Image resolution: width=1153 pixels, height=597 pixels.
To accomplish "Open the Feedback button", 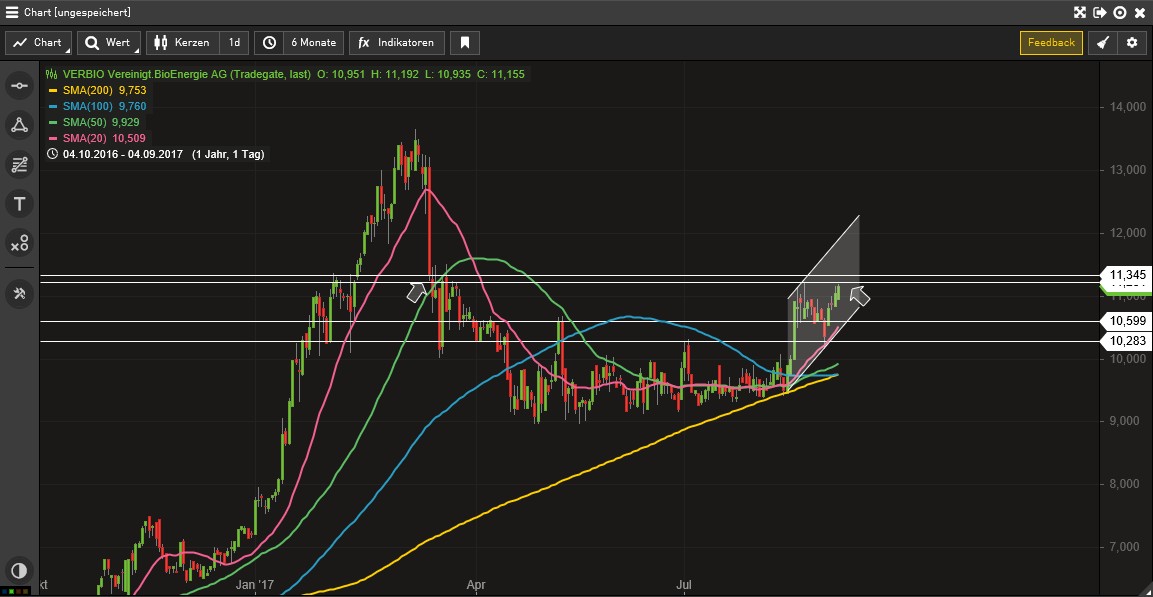I will [x=1051, y=43].
